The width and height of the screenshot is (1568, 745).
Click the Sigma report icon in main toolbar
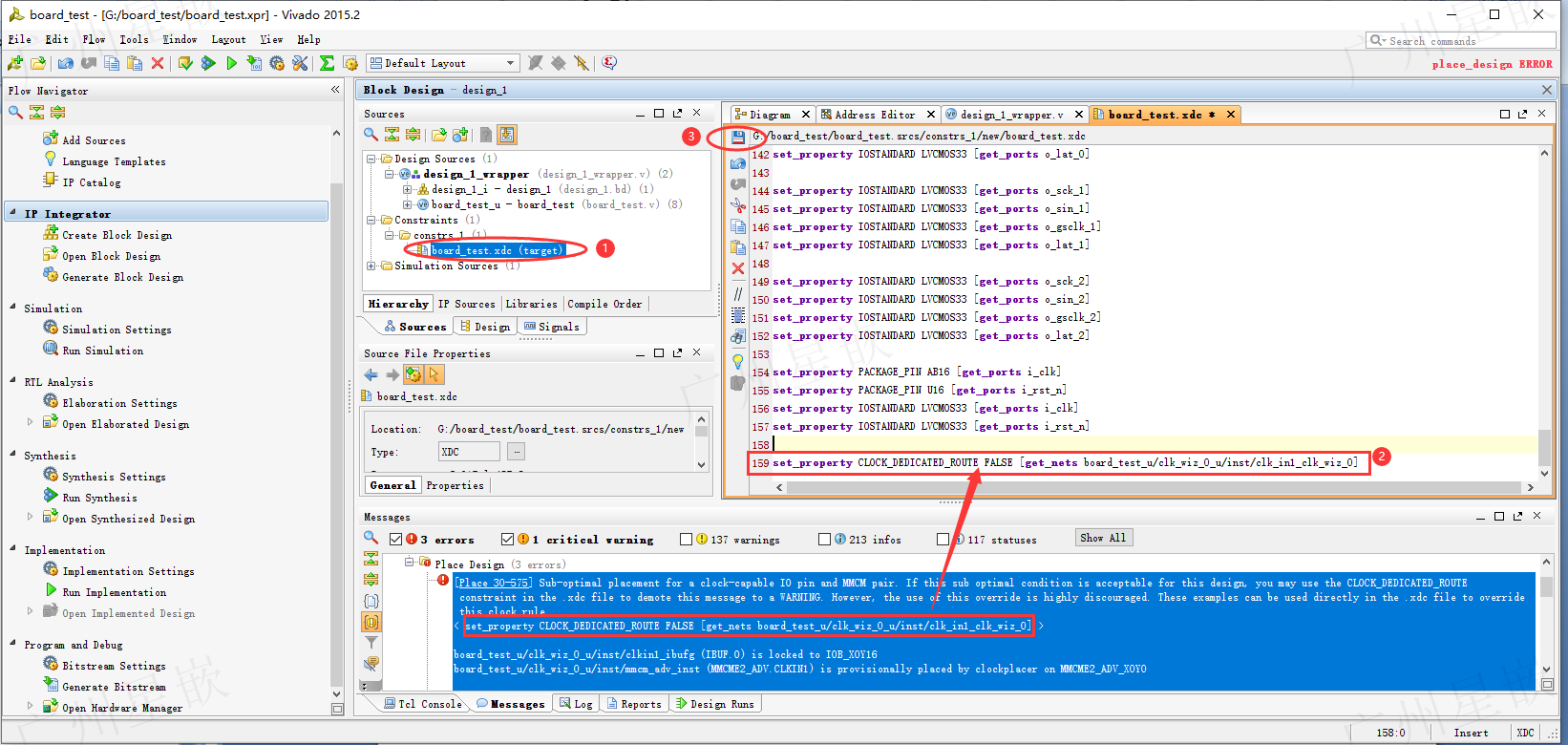328,63
